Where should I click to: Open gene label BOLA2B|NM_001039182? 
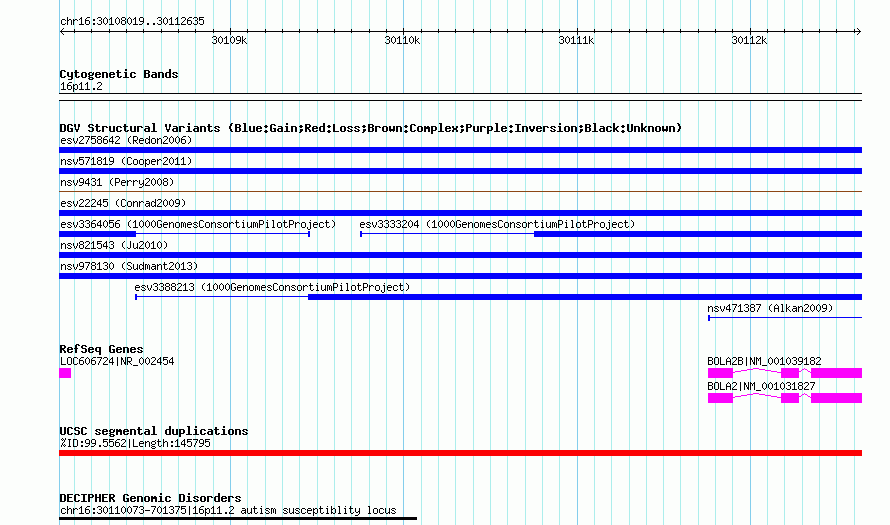tap(764, 362)
